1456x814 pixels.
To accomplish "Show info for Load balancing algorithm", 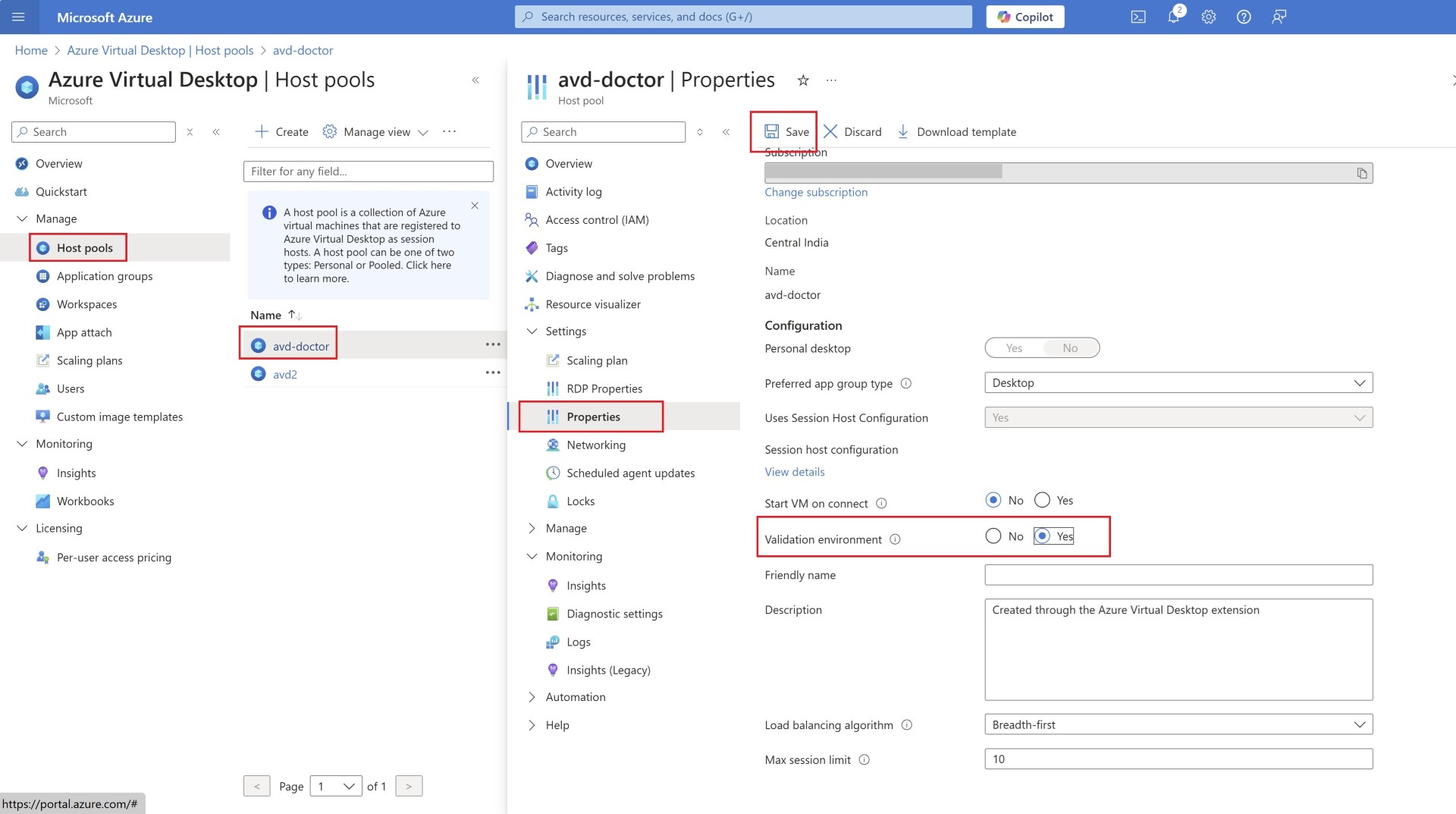I will (907, 725).
